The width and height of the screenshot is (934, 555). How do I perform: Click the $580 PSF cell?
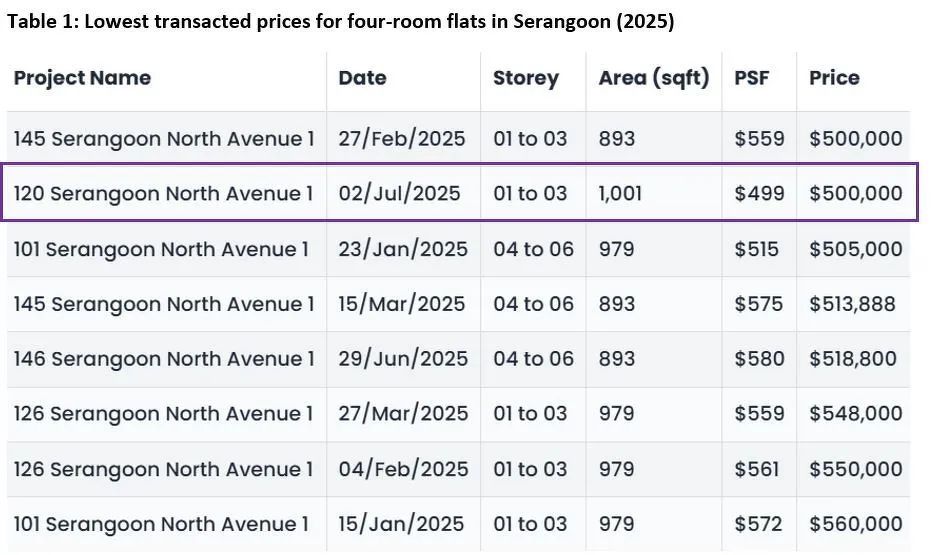(759, 359)
